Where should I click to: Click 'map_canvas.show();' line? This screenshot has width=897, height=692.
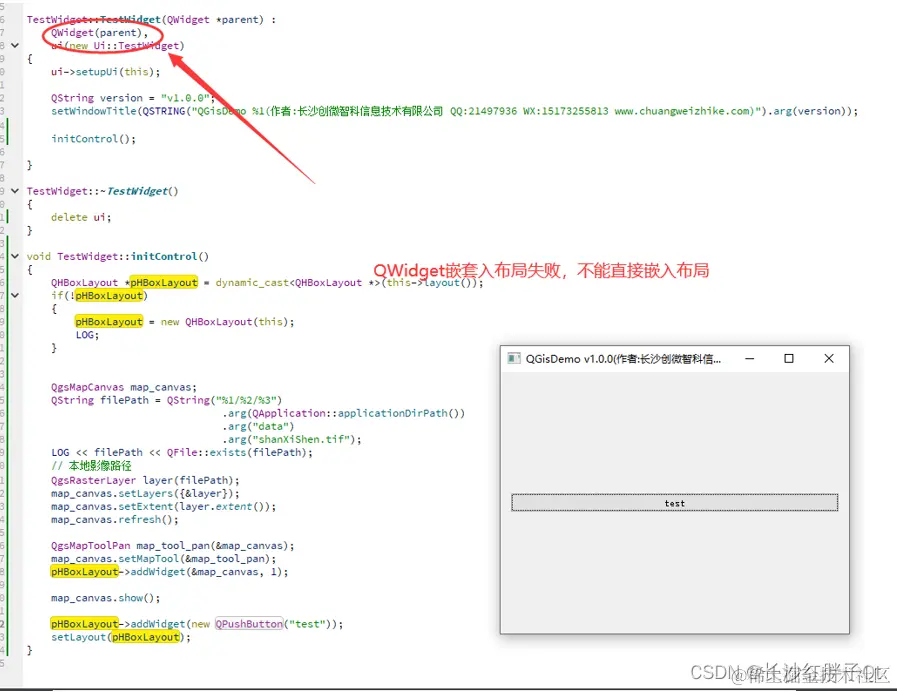point(105,598)
